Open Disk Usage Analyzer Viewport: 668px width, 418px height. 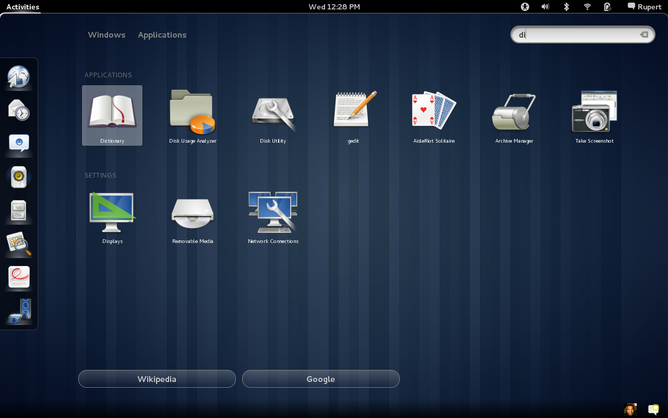point(192,112)
